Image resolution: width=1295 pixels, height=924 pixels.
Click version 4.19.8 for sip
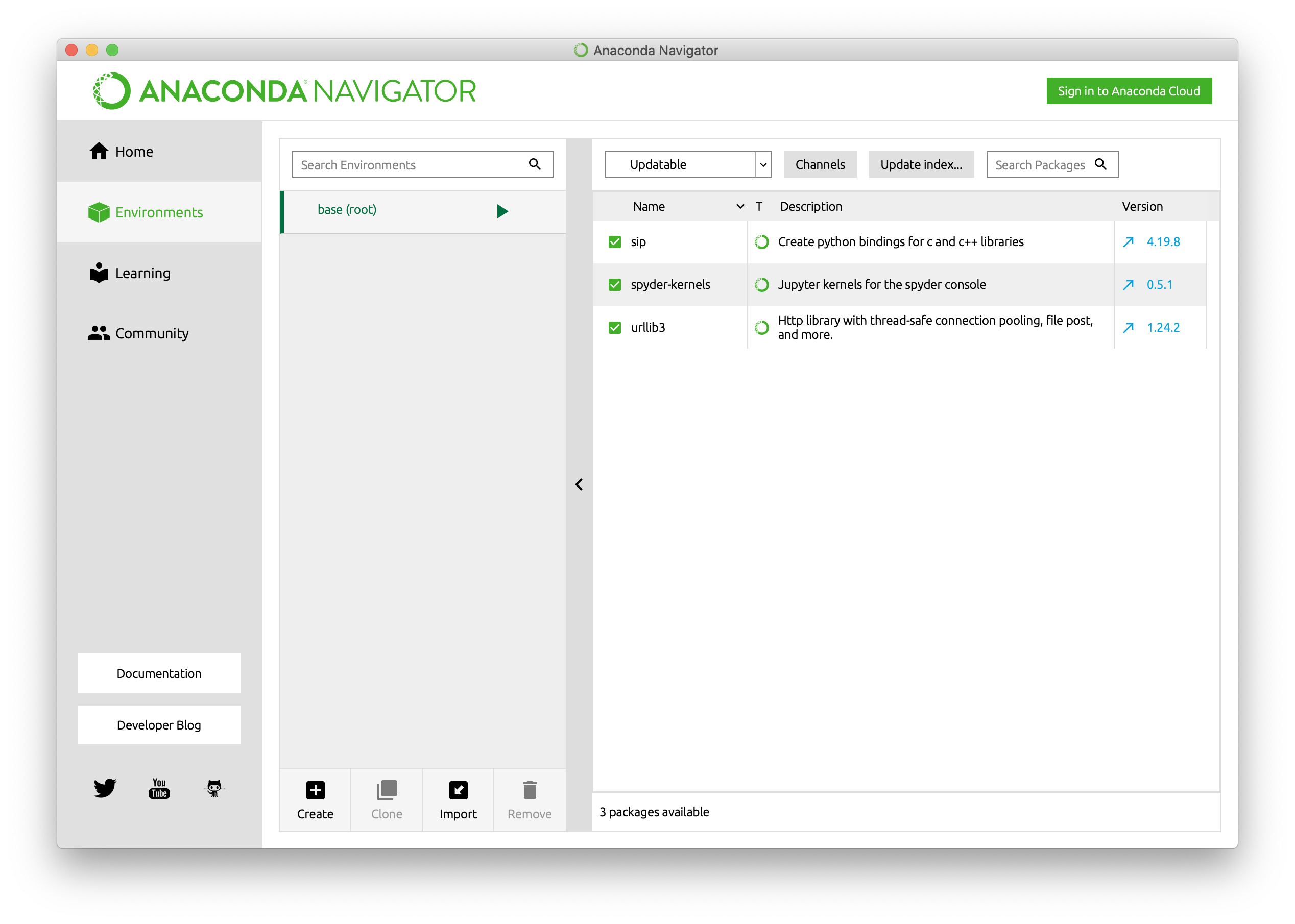pyautogui.click(x=1163, y=242)
